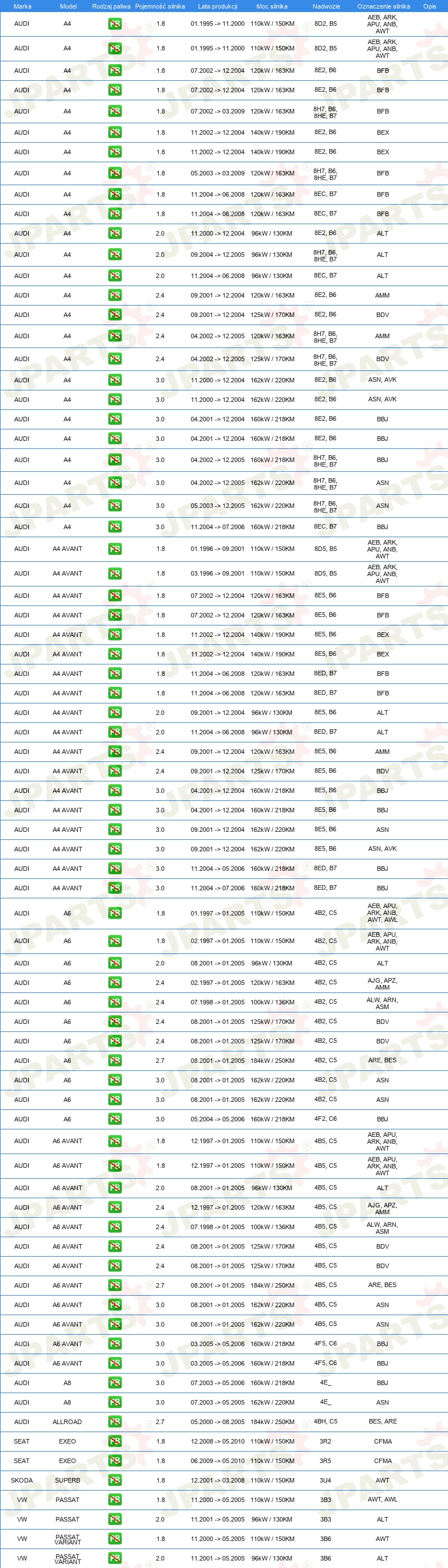The height and width of the screenshot is (1568, 448).
Task: Click the Marka column header
Action: click(22, 6)
